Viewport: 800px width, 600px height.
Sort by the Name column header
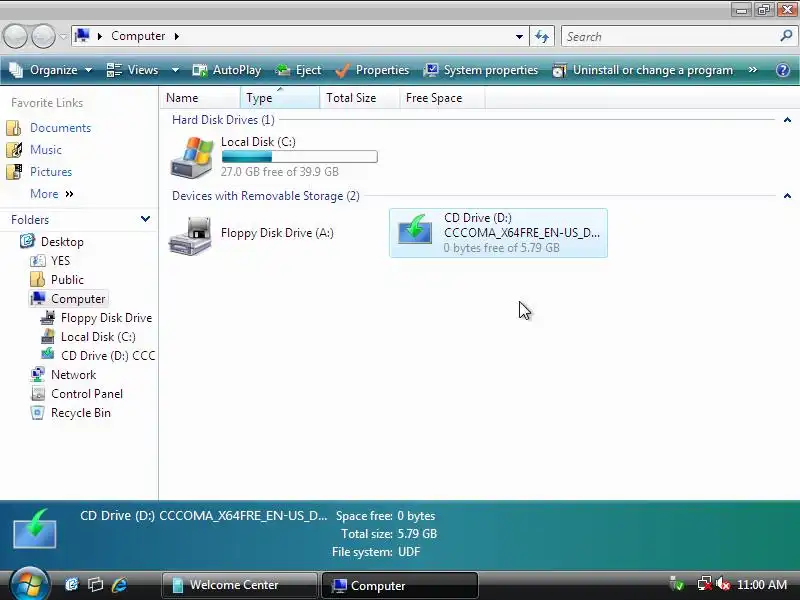tap(200, 97)
